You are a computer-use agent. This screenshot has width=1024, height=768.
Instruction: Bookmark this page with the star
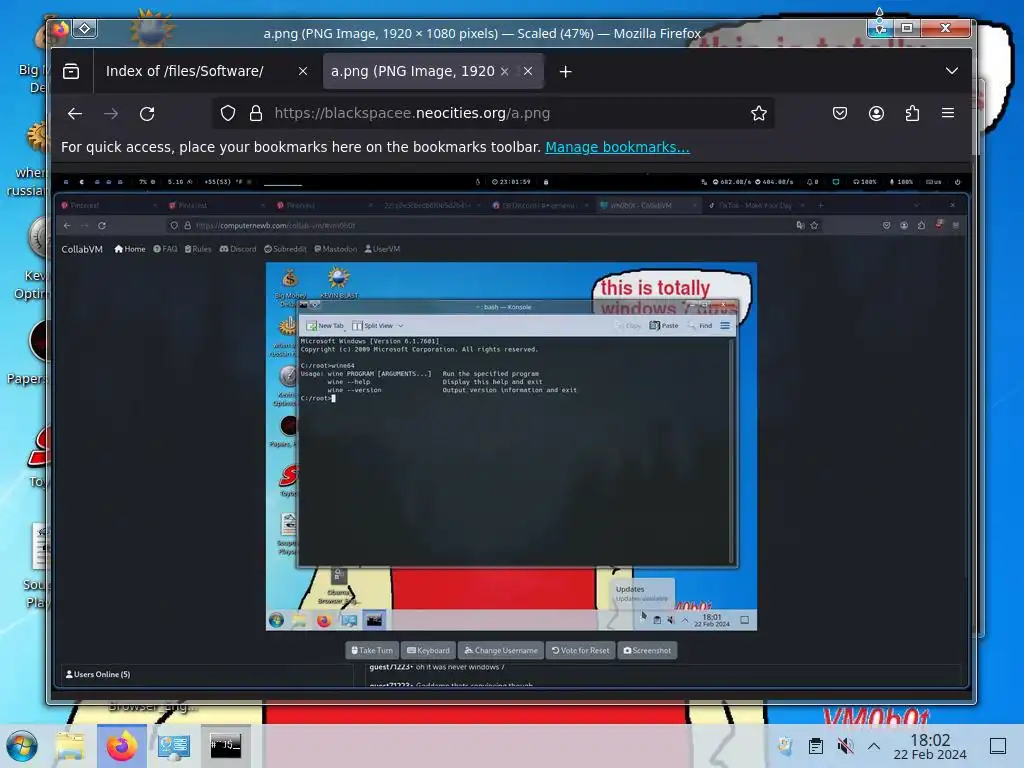[758, 114]
